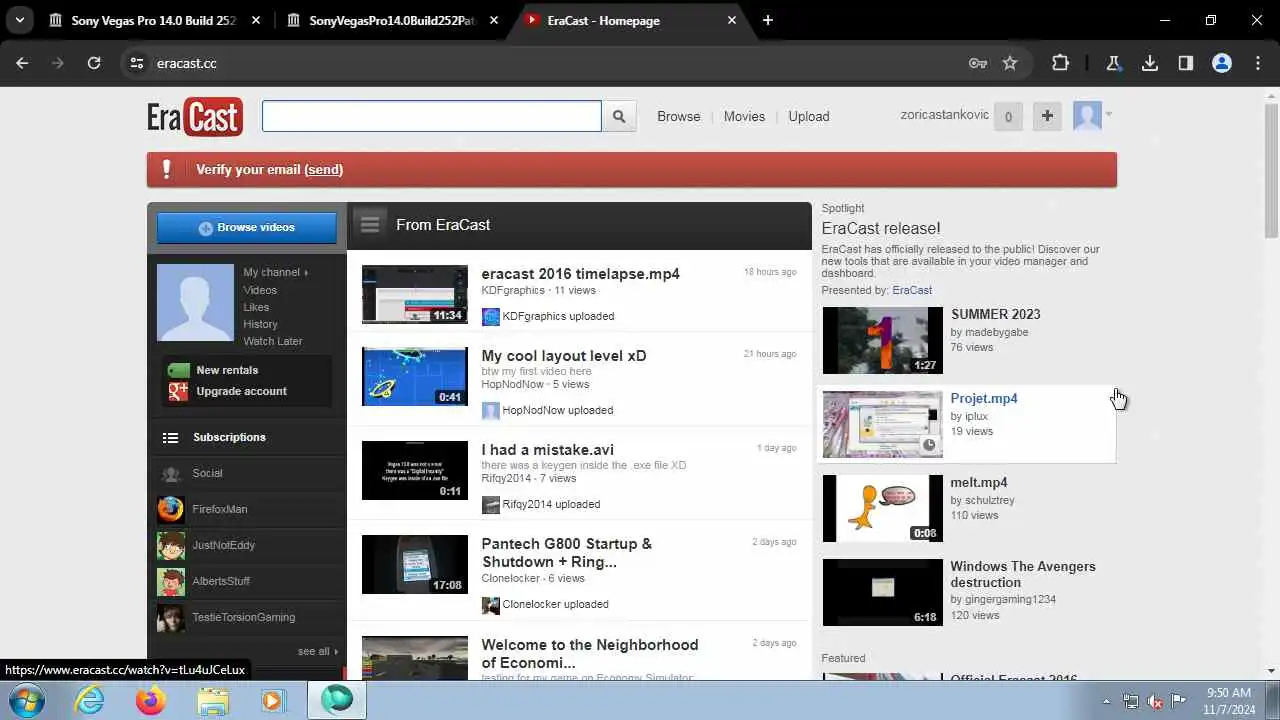
Task: Click the password key icon in address bar
Action: click(978, 63)
